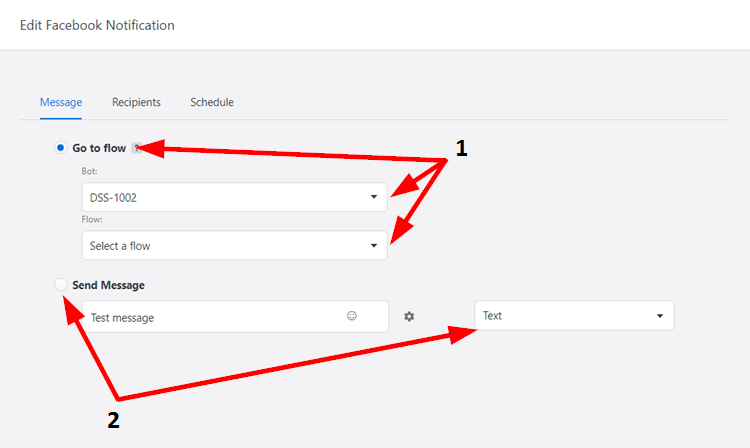Viewport: 750px width, 448px height.
Task: Select the Go to flow radio button
Action: pos(60,148)
